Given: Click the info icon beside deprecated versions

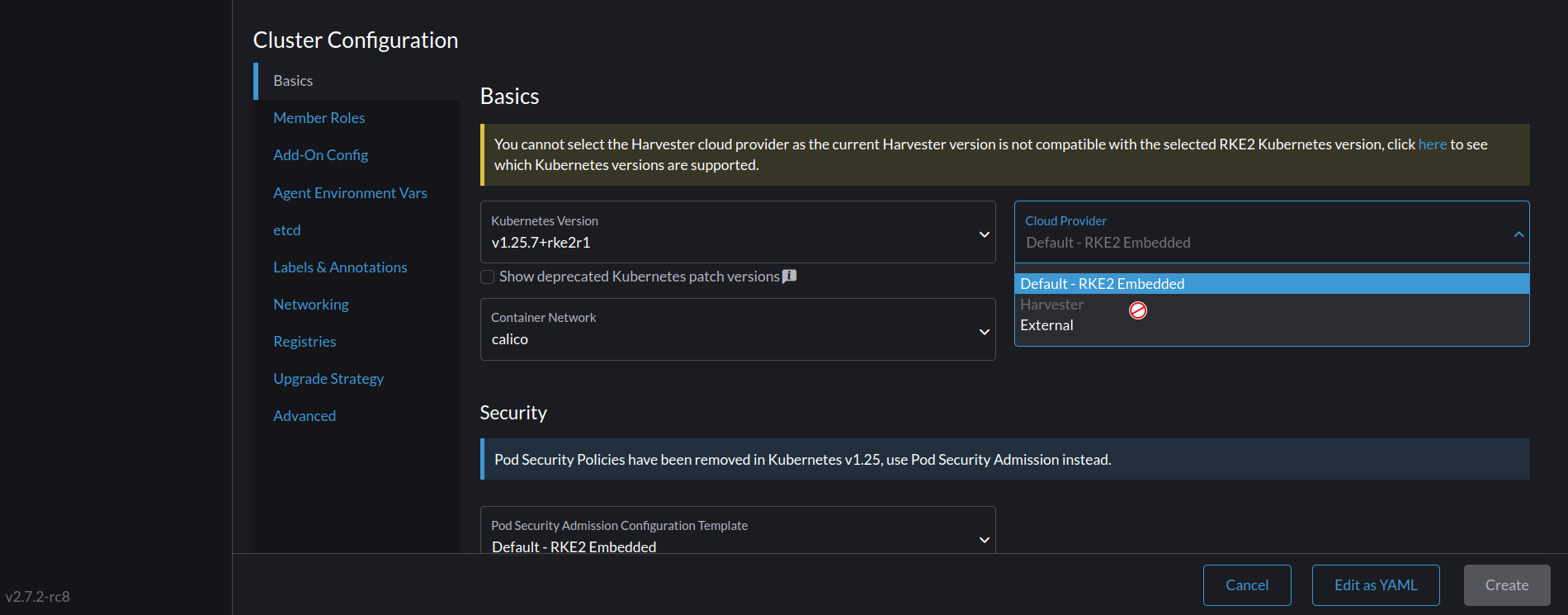Looking at the screenshot, I should 790,276.
